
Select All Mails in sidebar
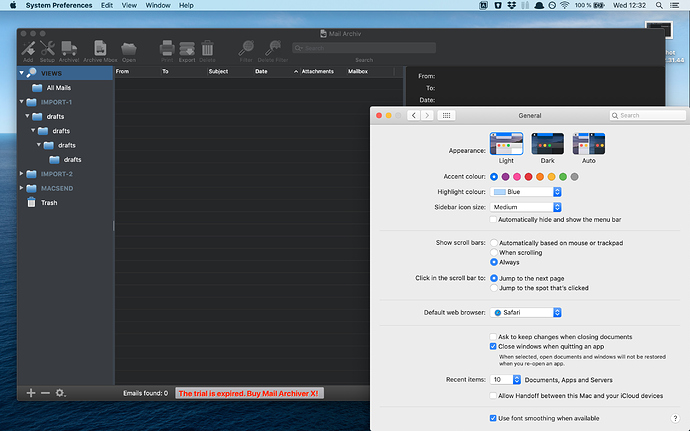(x=59, y=88)
